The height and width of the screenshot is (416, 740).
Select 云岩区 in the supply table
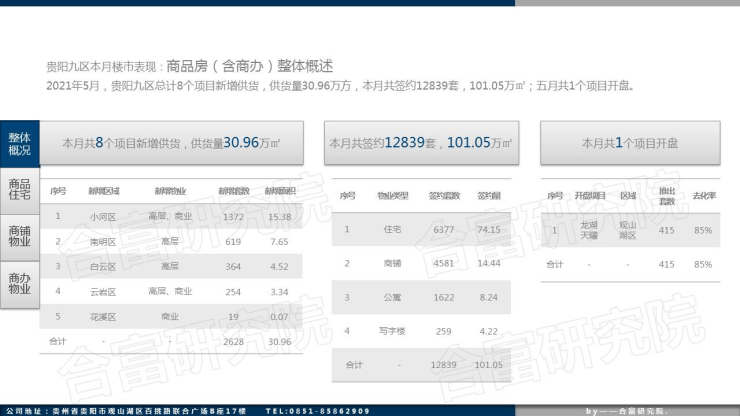coord(103,292)
